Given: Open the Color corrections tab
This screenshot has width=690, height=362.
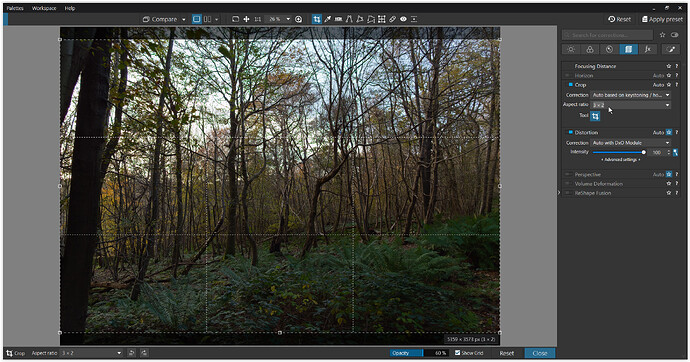Looking at the screenshot, I should click(590, 49).
